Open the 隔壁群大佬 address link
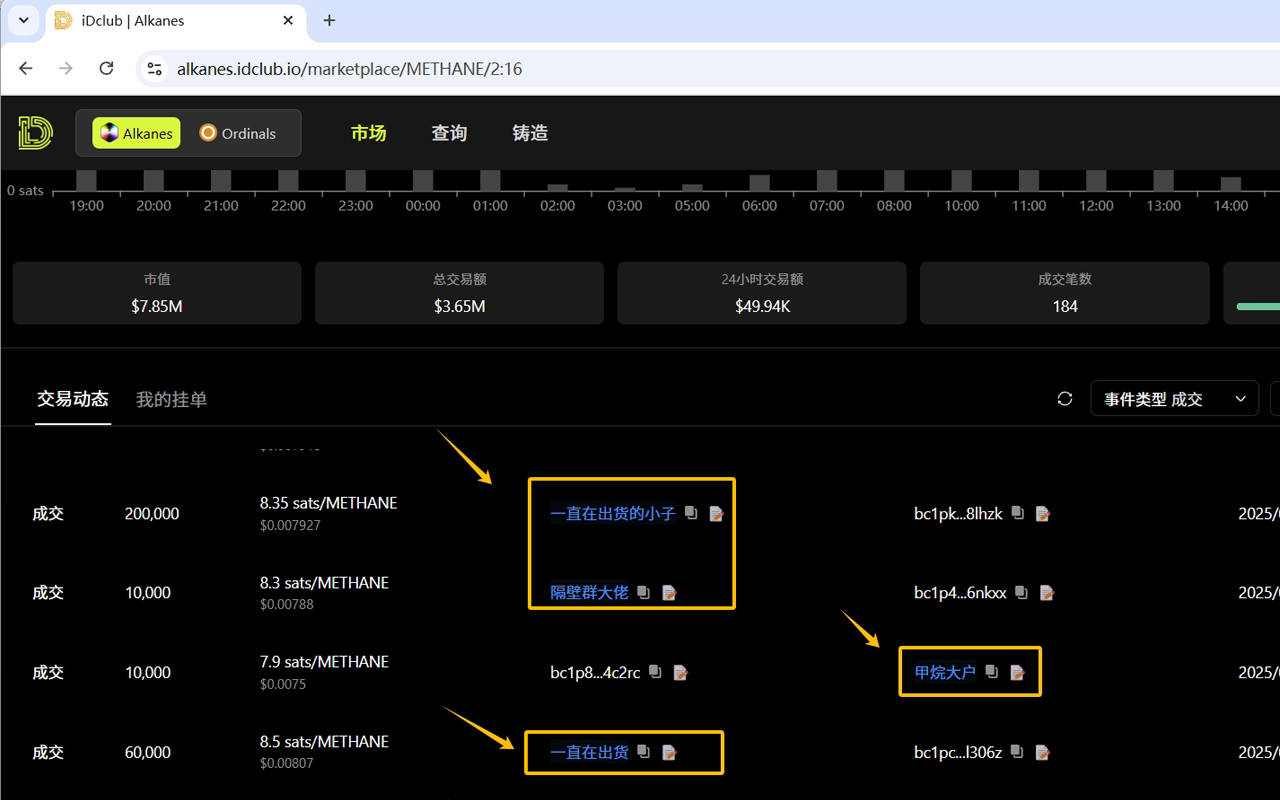The height and width of the screenshot is (800, 1280). (589, 592)
